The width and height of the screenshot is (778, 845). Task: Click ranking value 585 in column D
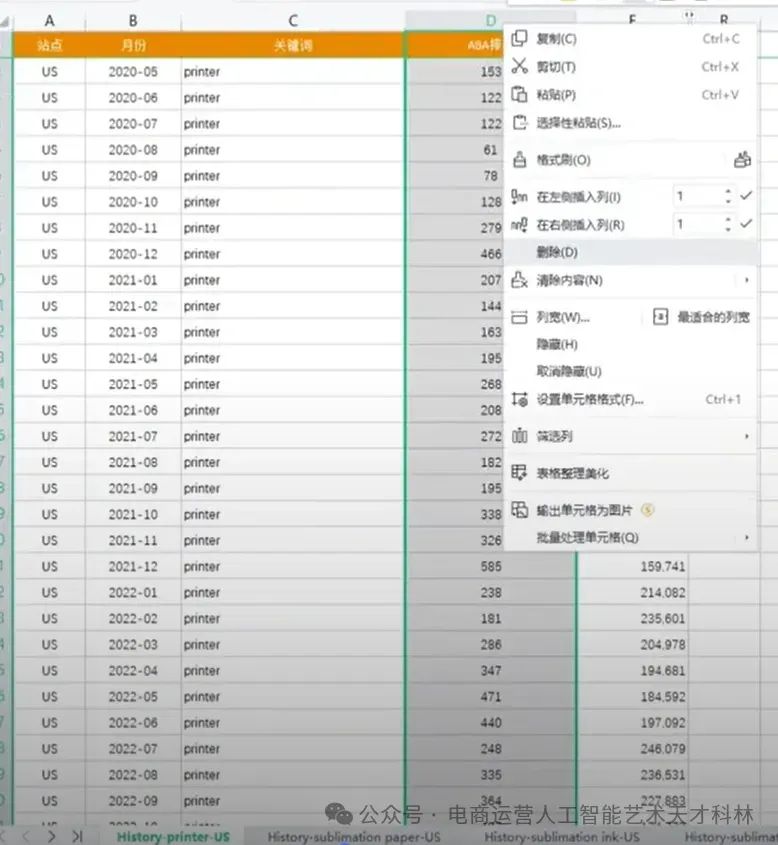point(490,566)
